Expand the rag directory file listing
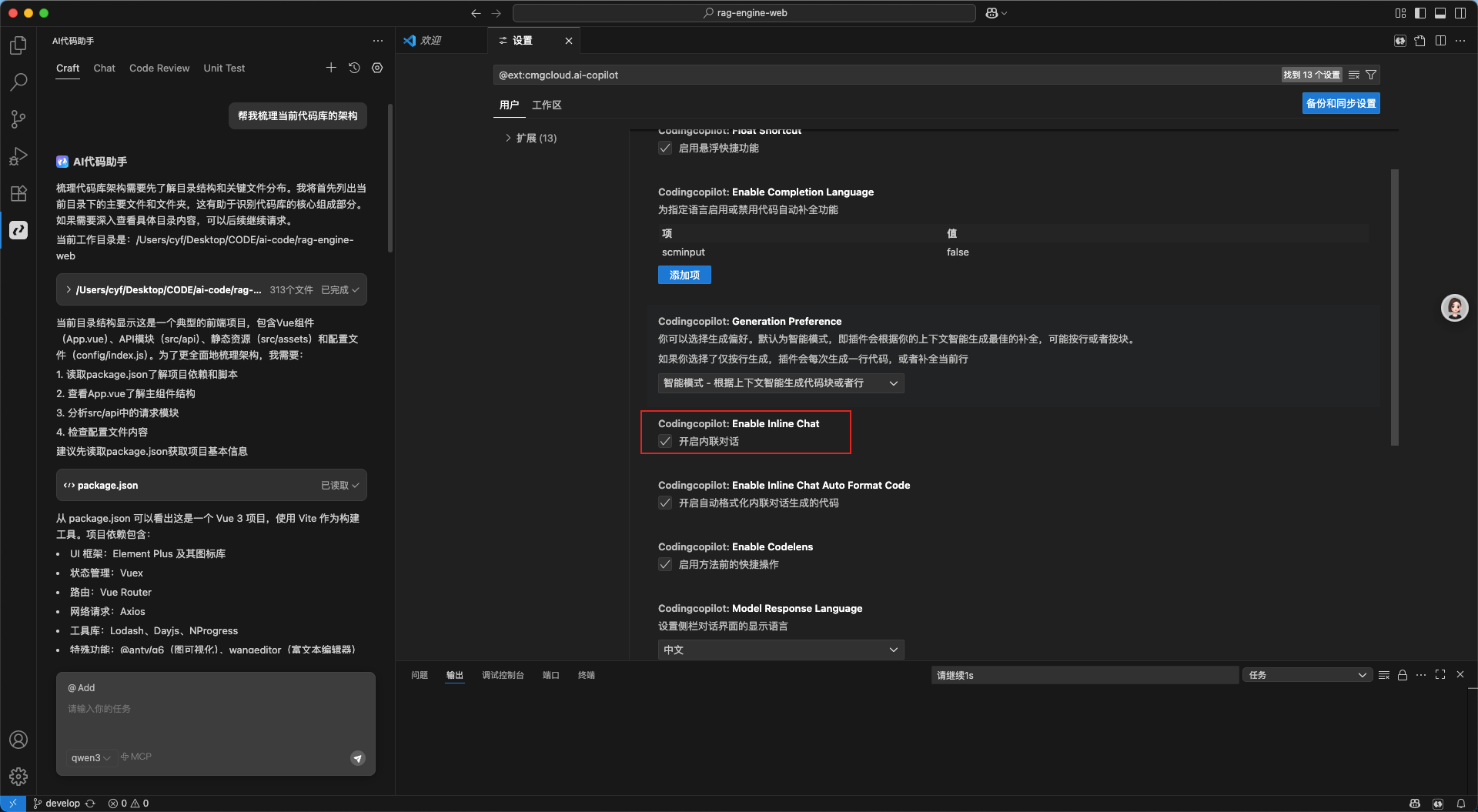Screen dimensions: 1478x812 coord(69,289)
